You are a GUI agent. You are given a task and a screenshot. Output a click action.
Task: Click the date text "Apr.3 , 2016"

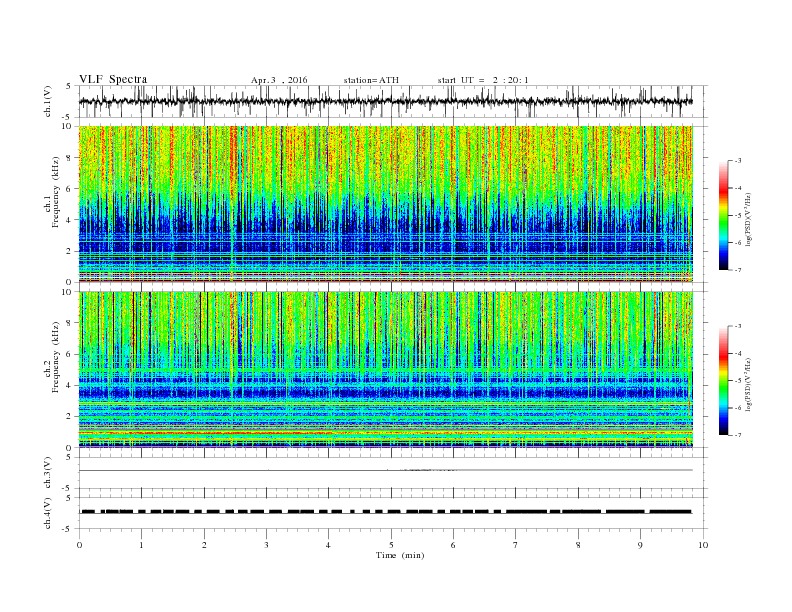[x=279, y=80]
